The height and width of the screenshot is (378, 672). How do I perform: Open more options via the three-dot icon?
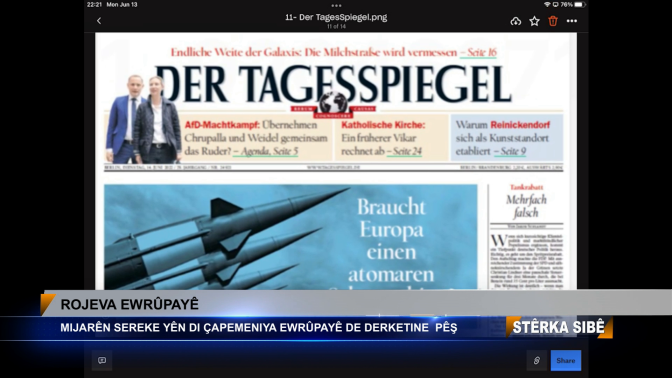click(x=572, y=21)
